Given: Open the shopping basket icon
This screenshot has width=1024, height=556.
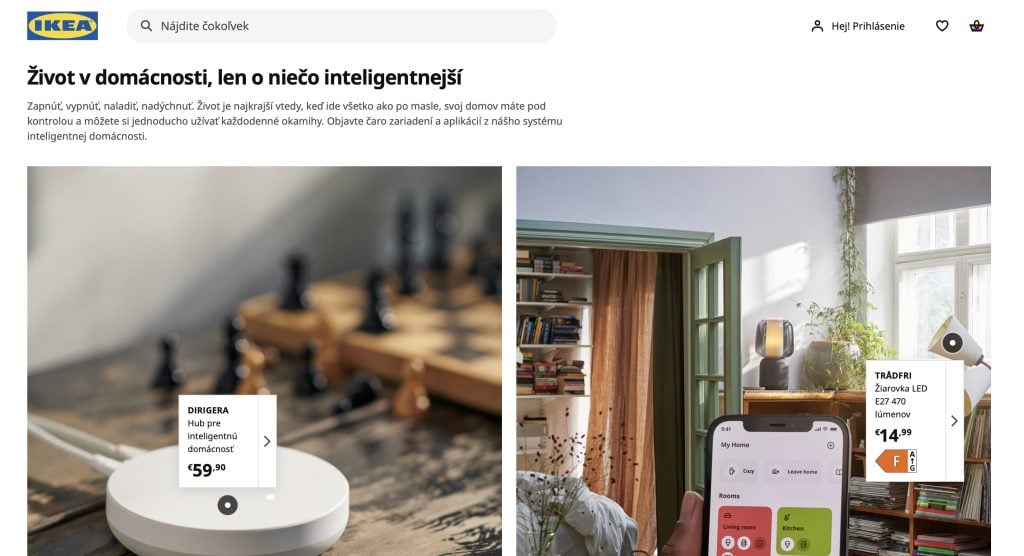Looking at the screenshot, I should click(976, 26).
